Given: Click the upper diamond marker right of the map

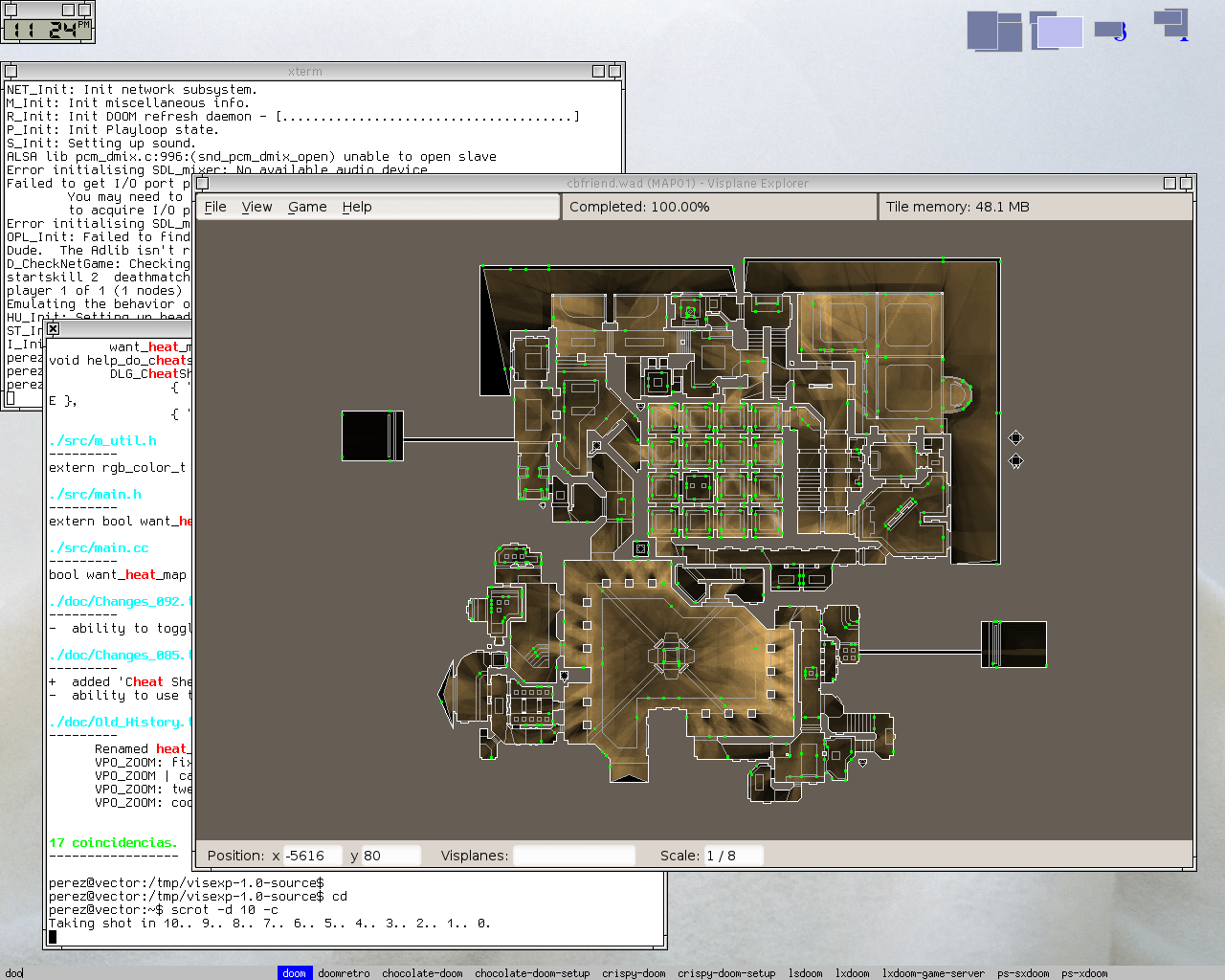Looking at the screenshot, I should [x=1015, y=437].
